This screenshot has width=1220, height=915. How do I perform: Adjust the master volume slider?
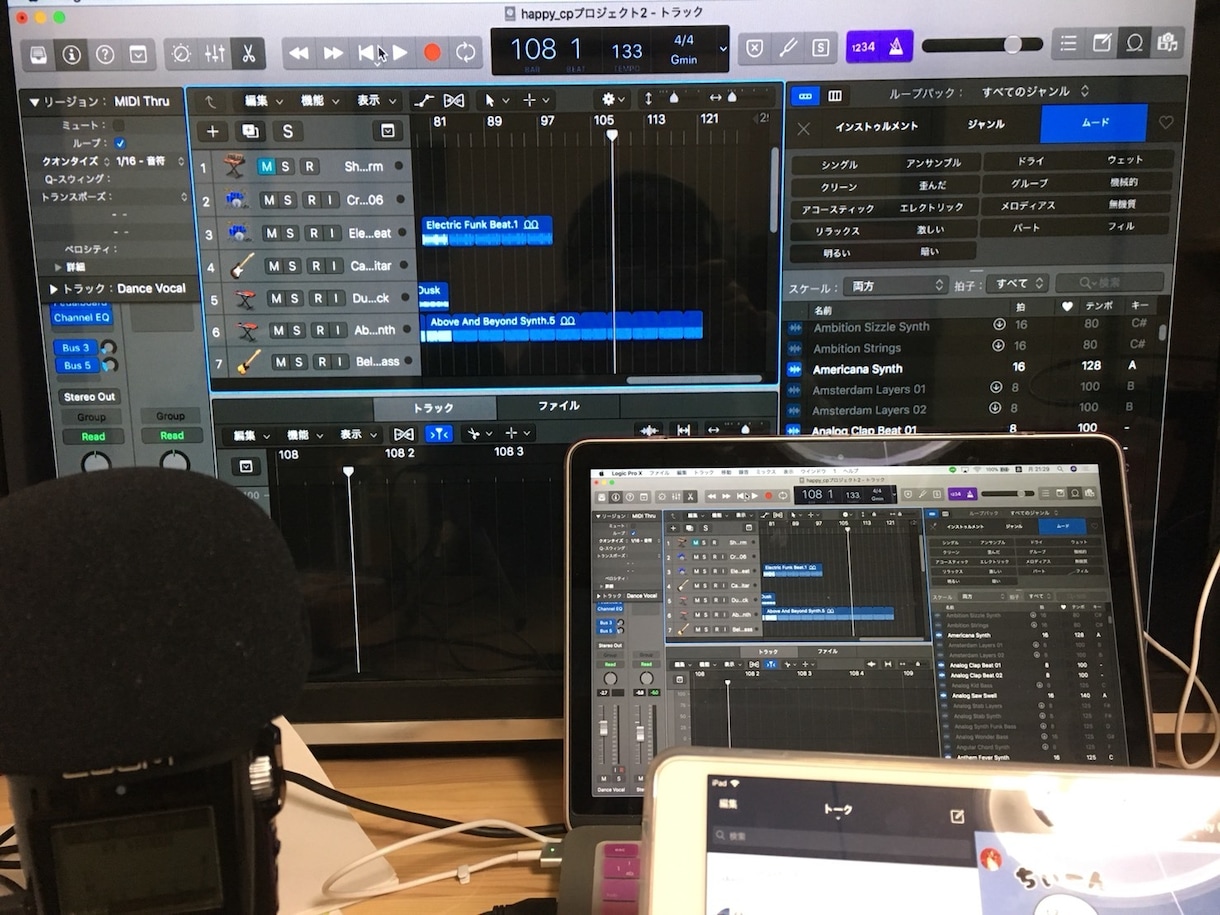[x=984, y=45]
